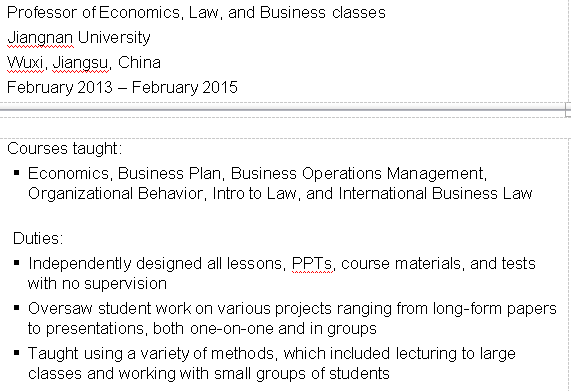Click the horizontal divider line between table rows
Viewport: 571px width, 391px height.
tap(282, 110)
